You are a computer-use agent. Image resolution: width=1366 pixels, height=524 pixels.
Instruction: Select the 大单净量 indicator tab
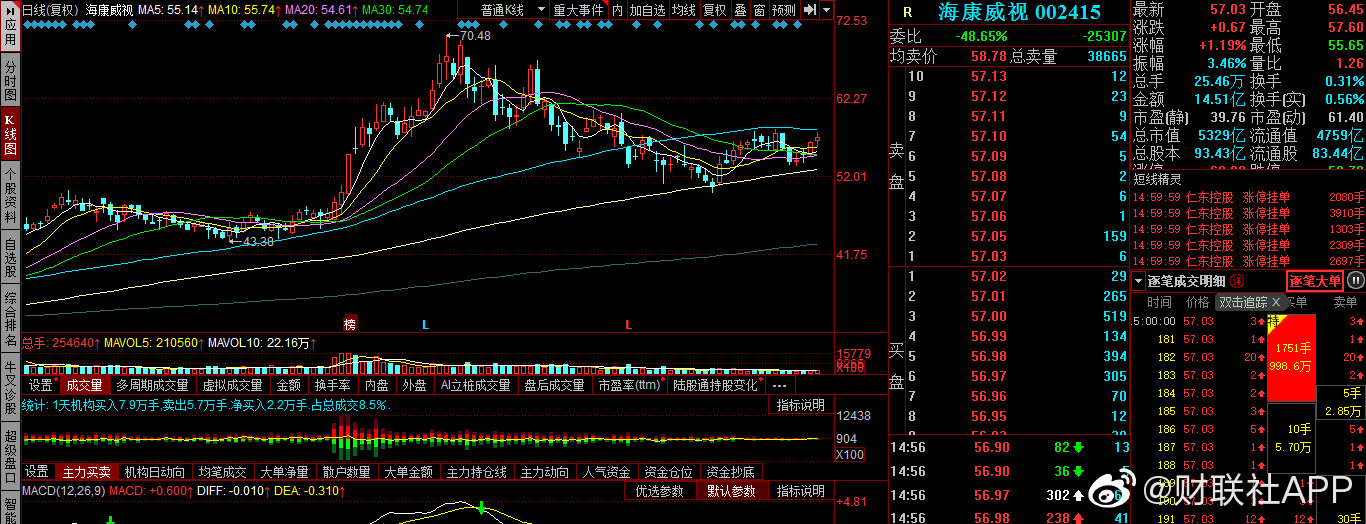coord(285,472)
